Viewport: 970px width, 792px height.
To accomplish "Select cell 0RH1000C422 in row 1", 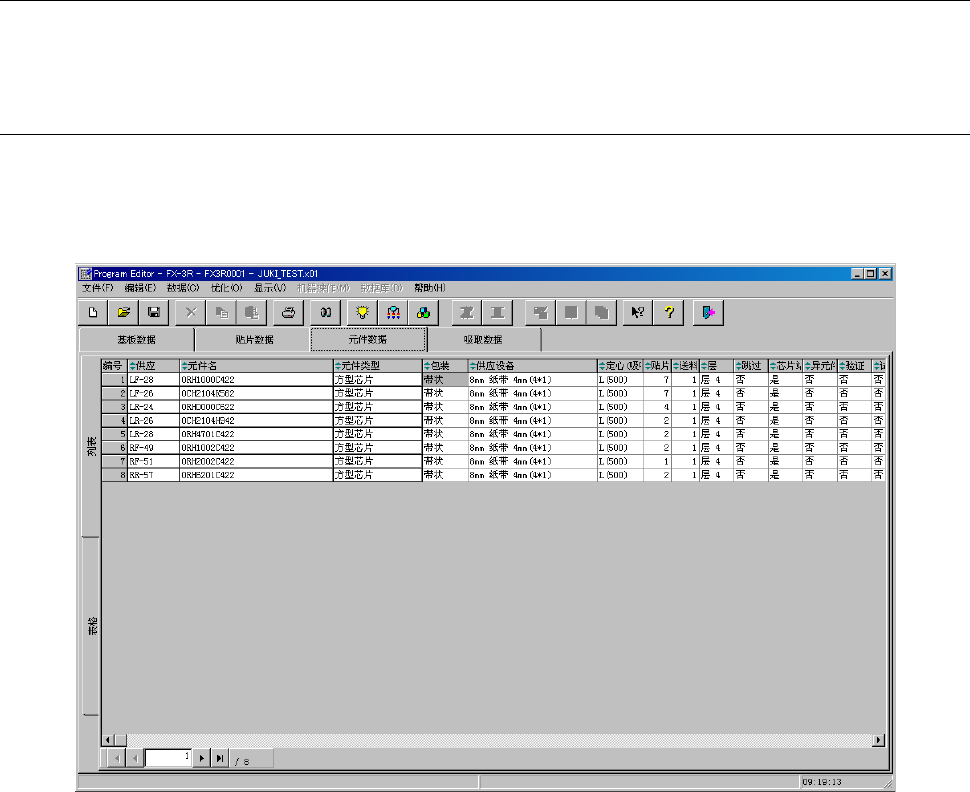I will pos(256,380).
